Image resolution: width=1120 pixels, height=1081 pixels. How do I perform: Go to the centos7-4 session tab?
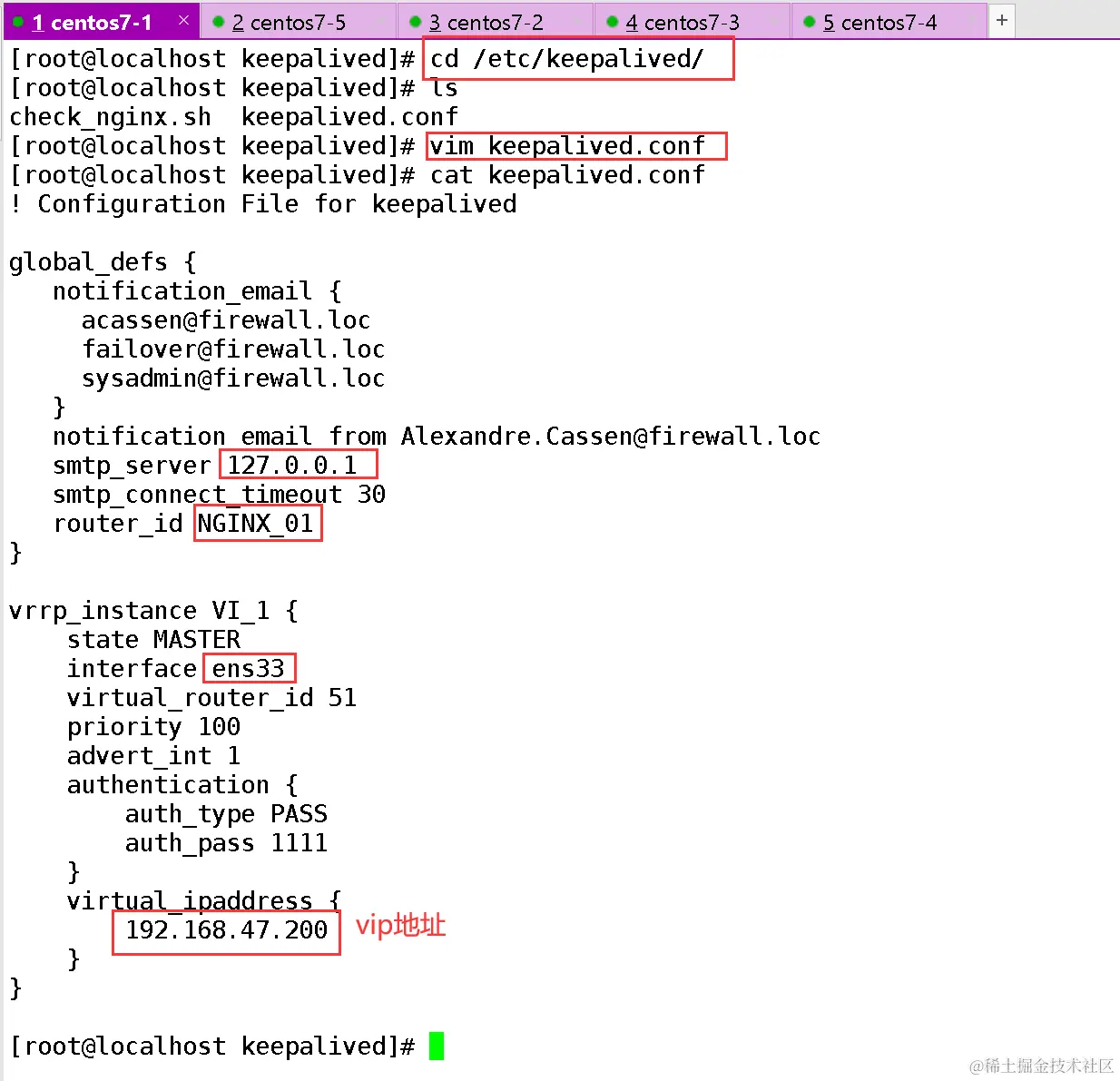pyautogui.click(x=889, y=22)
